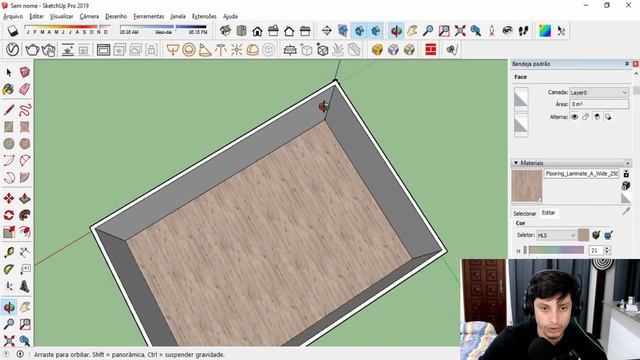640x360 pixels.
Task: Pick the Rotate tool
Action: coord(9,215)
